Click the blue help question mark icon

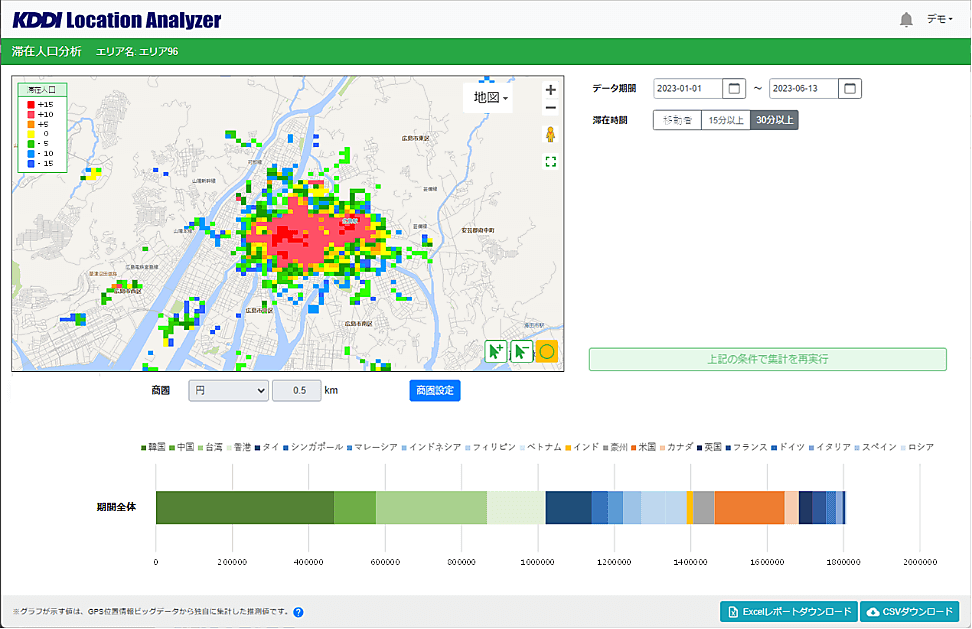[x=298, y=612]
